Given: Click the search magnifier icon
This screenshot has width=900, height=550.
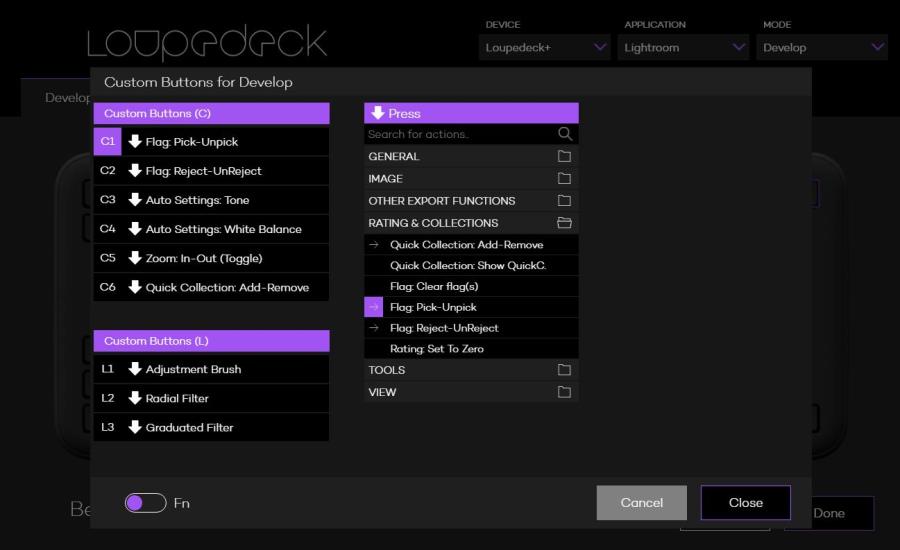Looking at the screenshot, I should coord(565,134).
